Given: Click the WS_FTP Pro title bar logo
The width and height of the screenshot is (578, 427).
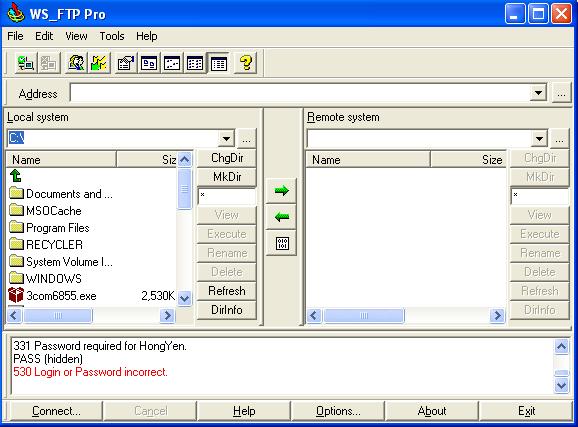Looking at the screenshot, I should [16, 13].
